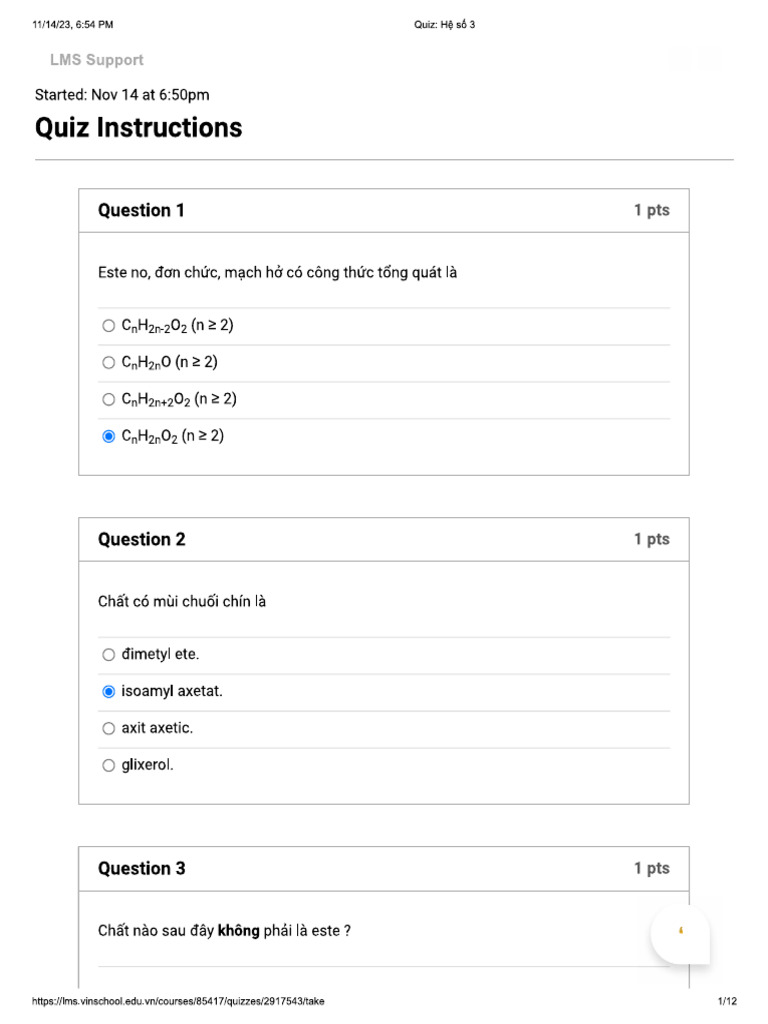Viewport: 768px width, 1024px height.
Task: Select the CnH2nO2 (n ≥ 2) answer
Action: [x=109, y=437]
